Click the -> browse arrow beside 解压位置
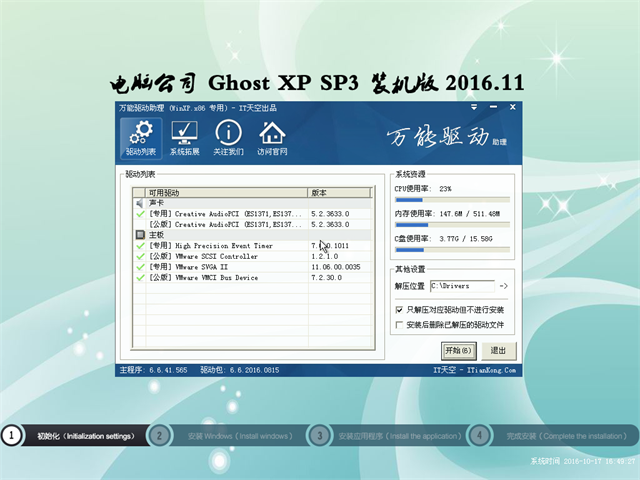This screenshot has height=480, width=640. coord(504,286)
